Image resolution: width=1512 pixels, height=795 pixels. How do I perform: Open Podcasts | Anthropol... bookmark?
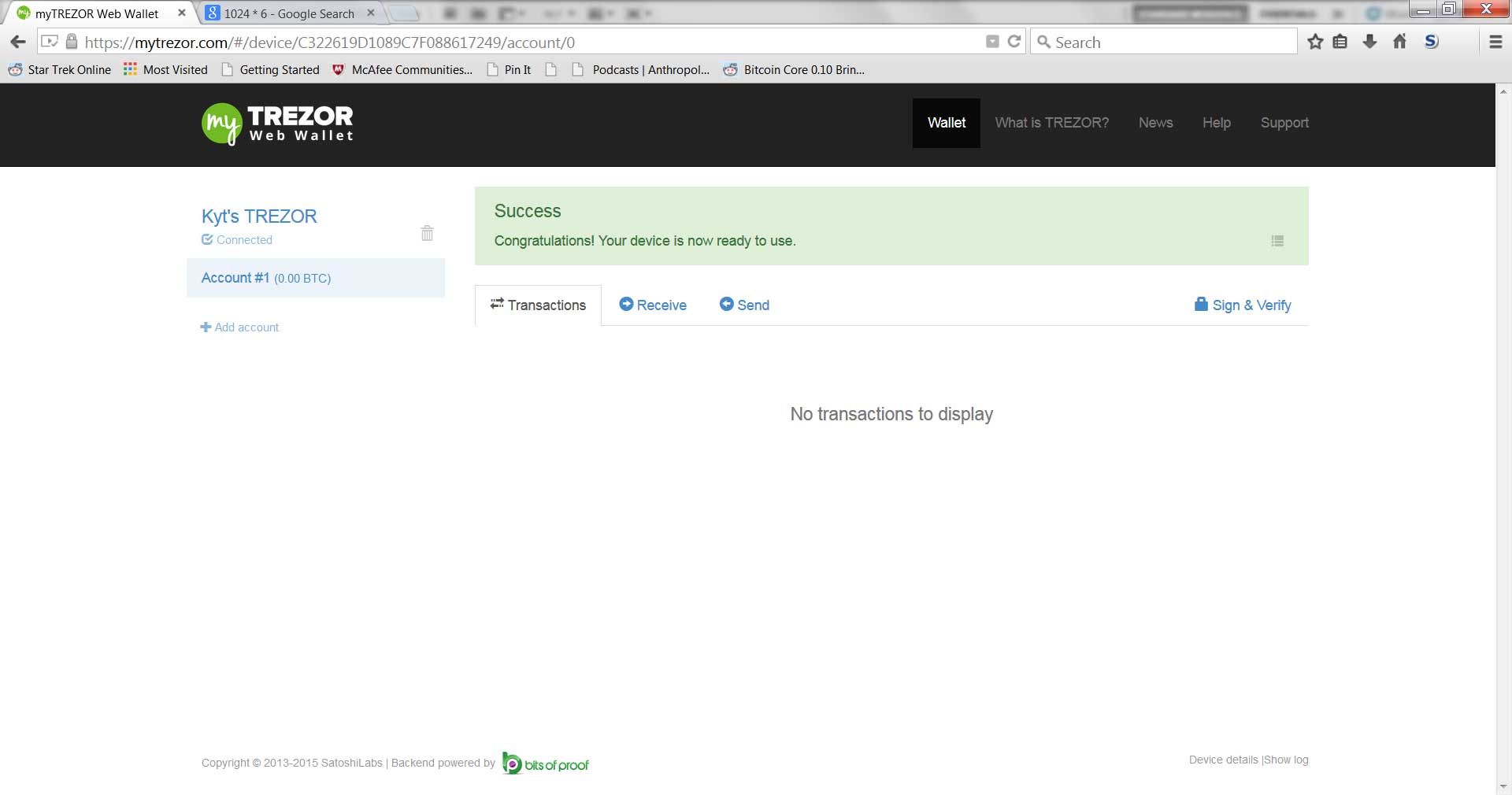tap(641, 70)
